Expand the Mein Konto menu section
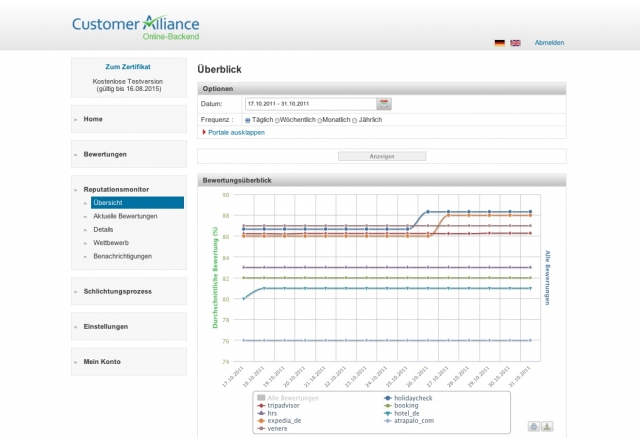Screen dimensions: 640x438 coord(129,362)
